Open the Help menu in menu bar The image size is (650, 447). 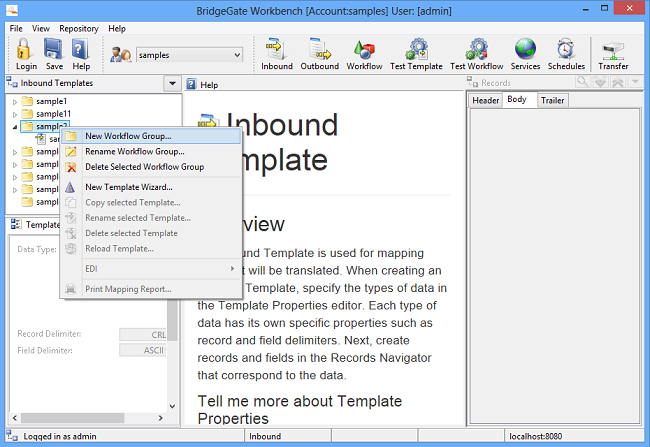point(117,29)
